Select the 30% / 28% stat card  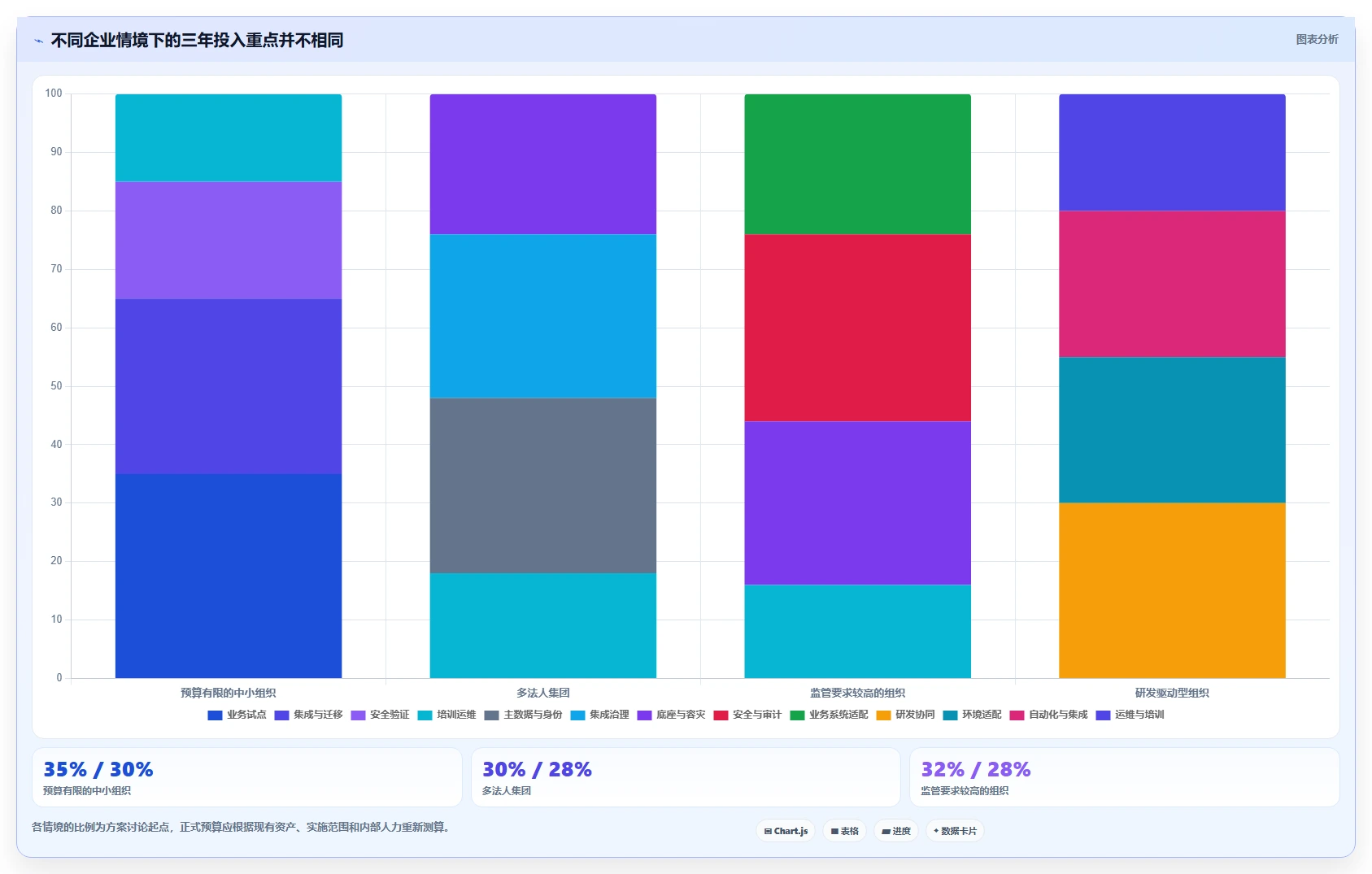coord(686,777)
